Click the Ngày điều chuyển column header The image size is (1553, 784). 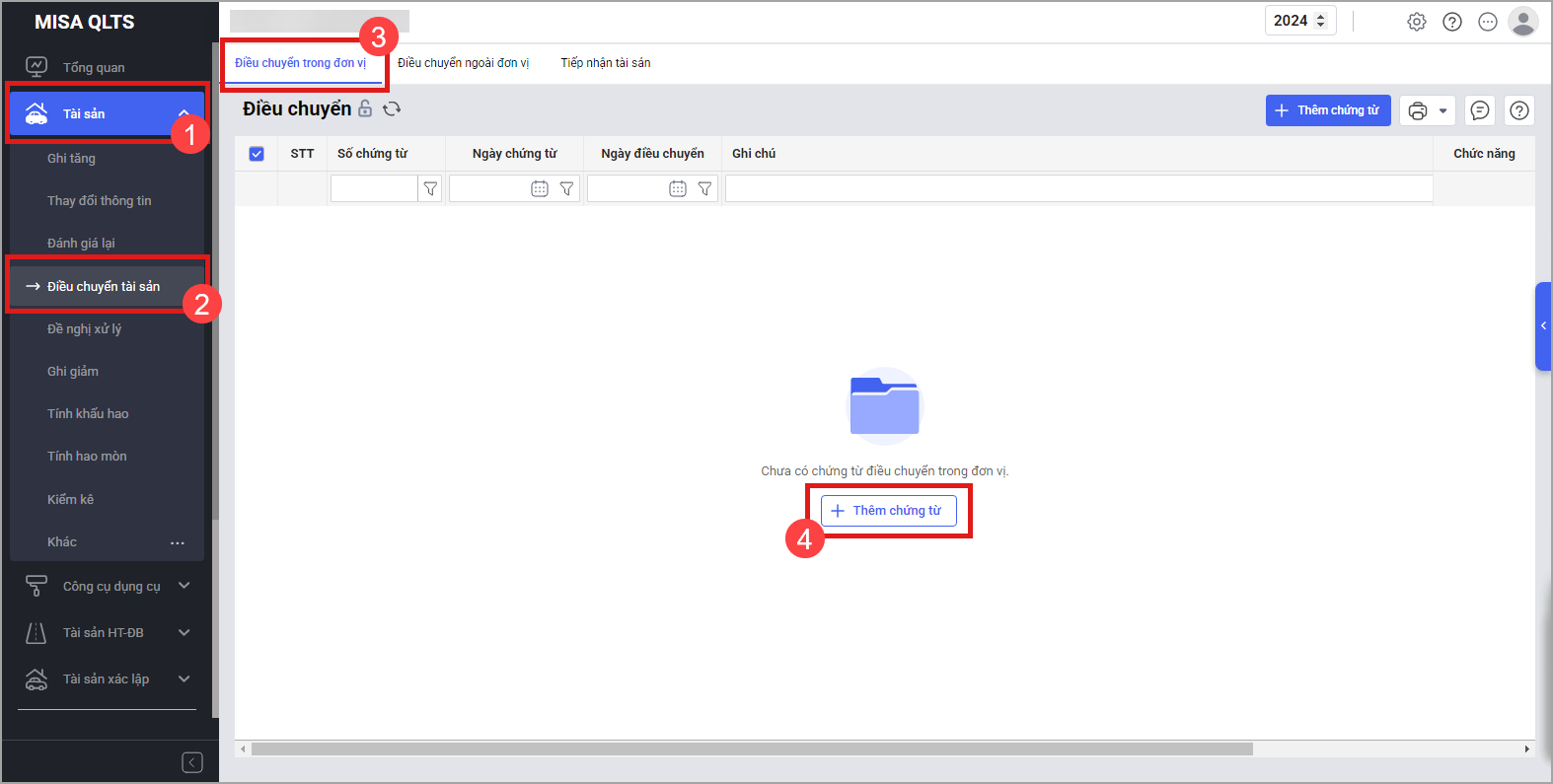(x=652, y=154)
